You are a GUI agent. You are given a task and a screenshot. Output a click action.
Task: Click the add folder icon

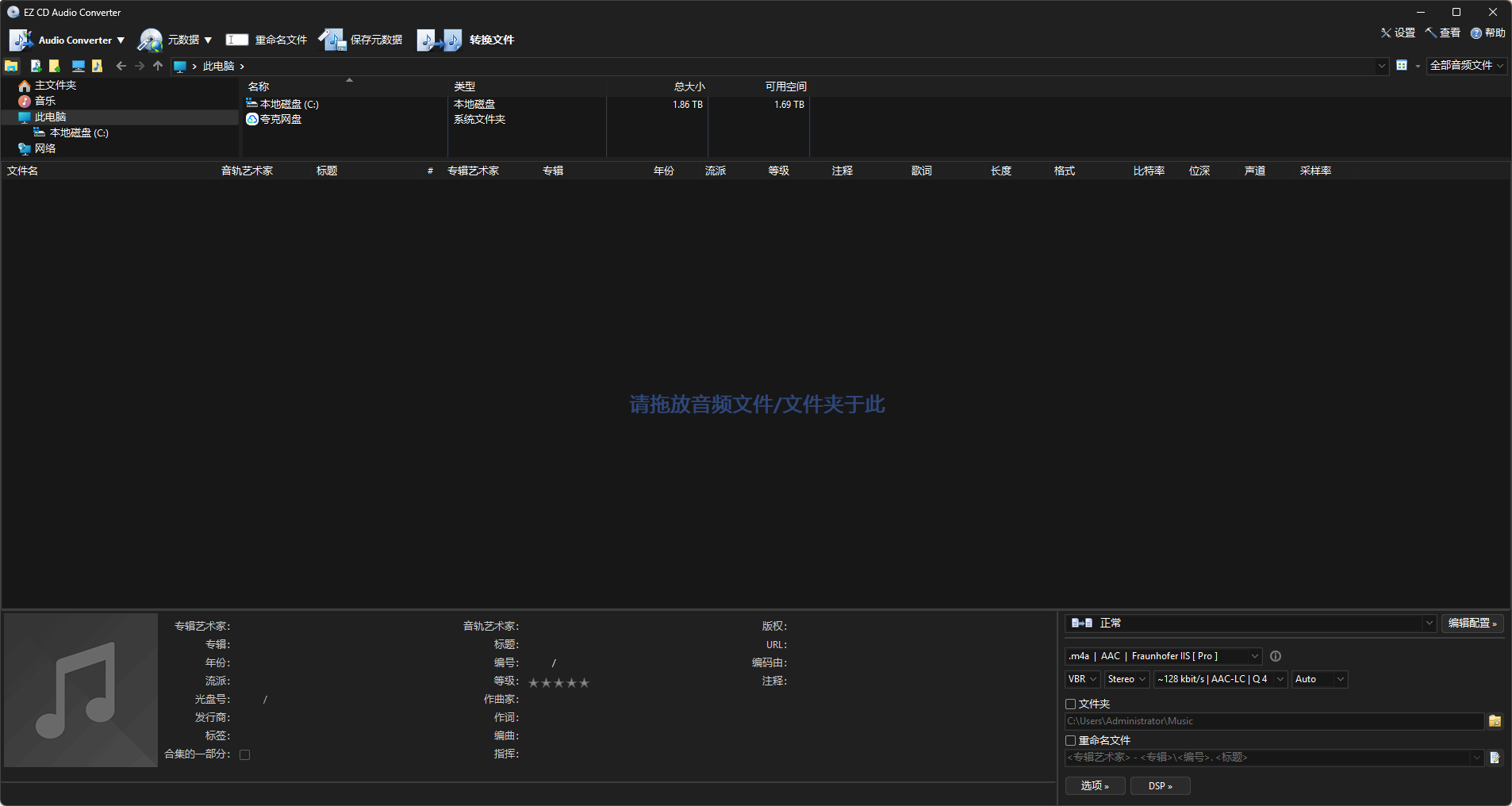click(x=54, y=66)
